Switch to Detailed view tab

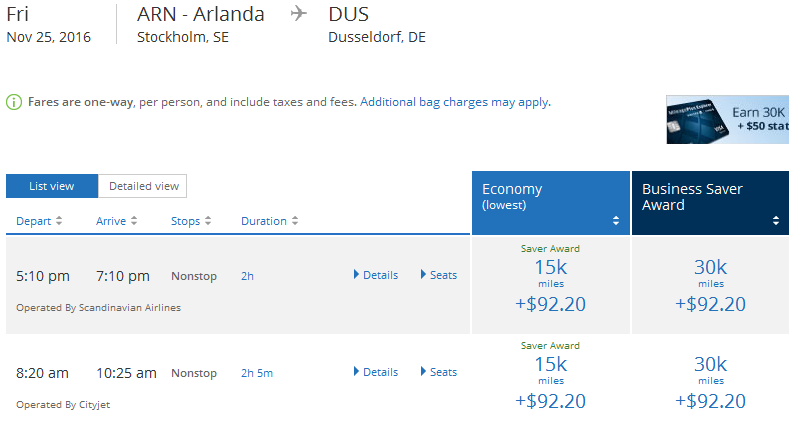coord(143,186)
